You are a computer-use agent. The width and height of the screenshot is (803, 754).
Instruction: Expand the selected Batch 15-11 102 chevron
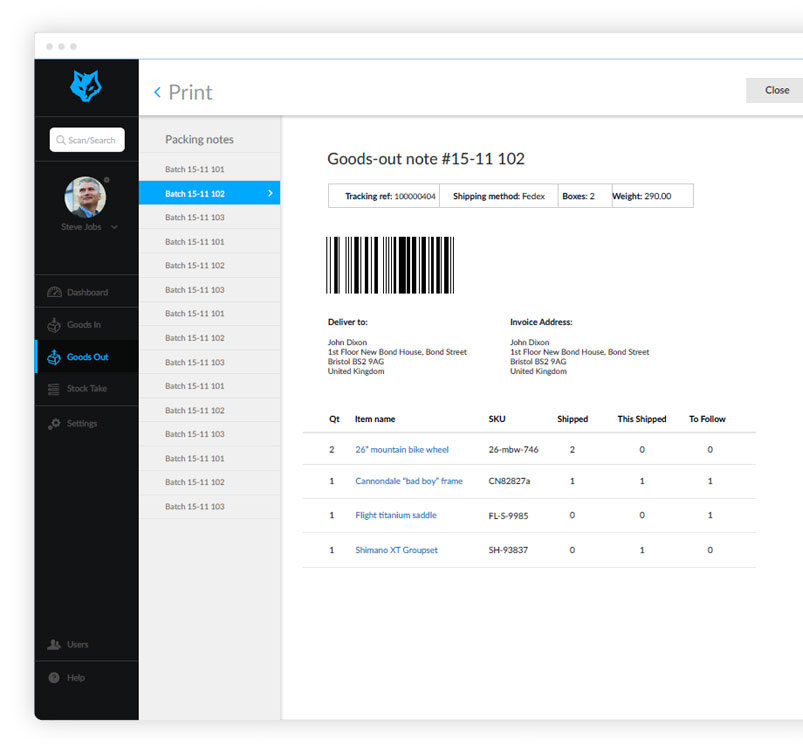click(x=270, y=193)
